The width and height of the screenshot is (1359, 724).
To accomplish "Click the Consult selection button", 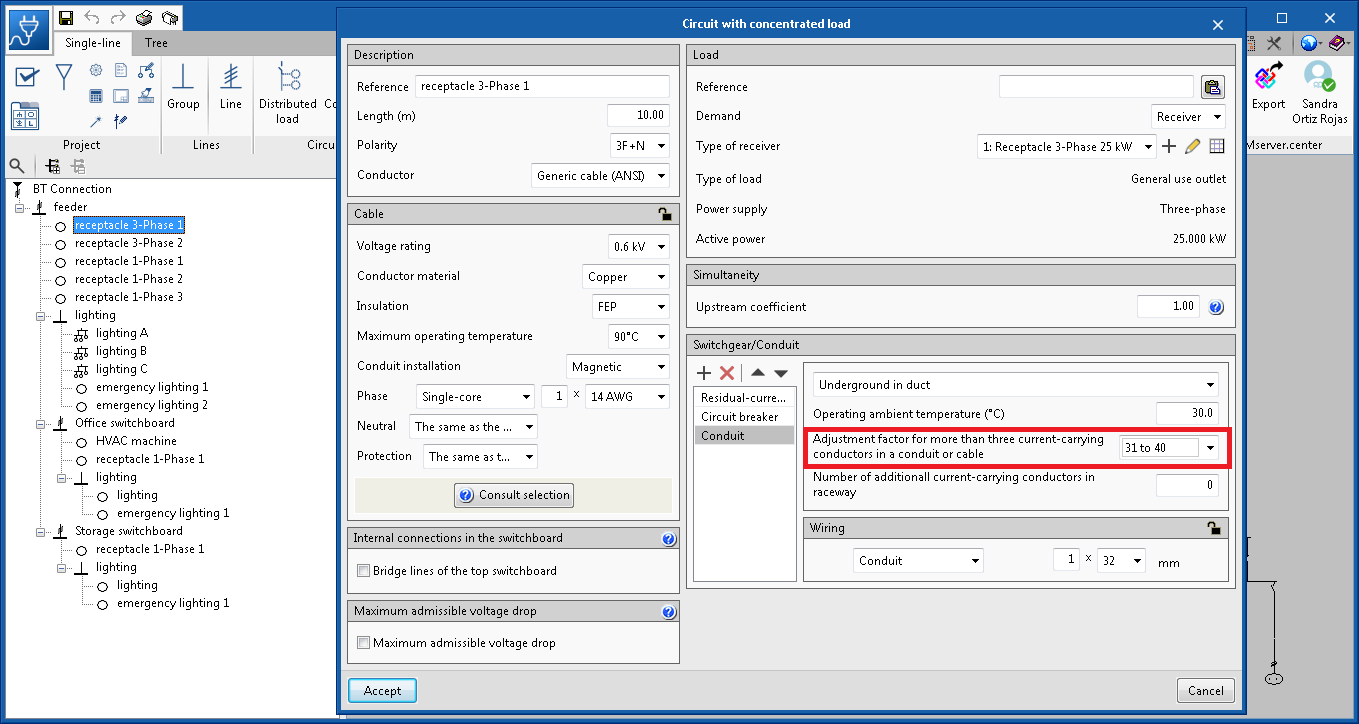I will (514, 495).
